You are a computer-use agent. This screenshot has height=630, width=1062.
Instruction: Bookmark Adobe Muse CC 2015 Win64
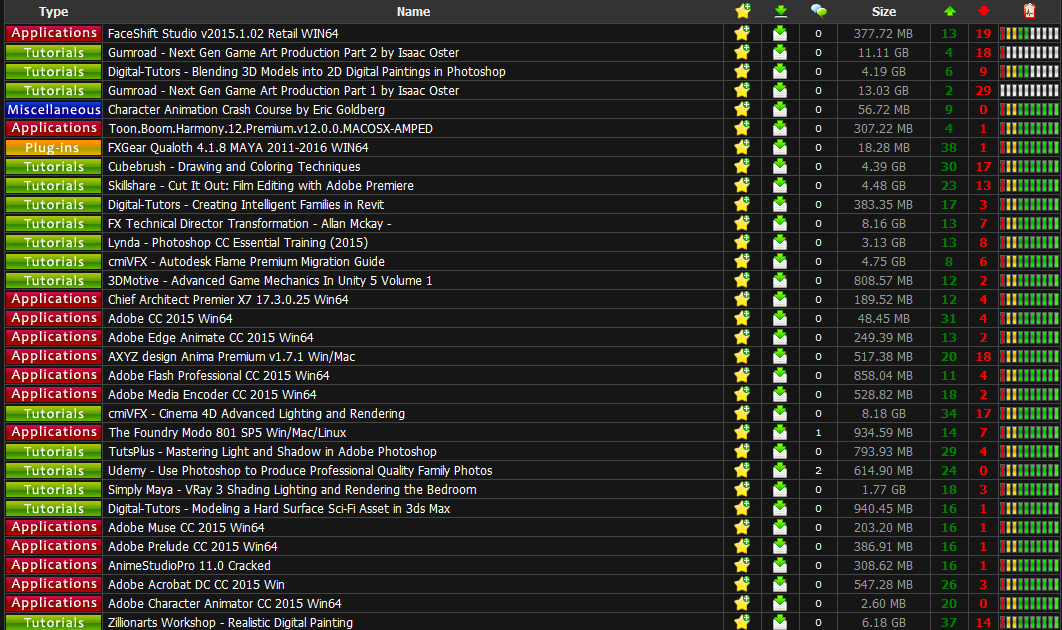coord(742,526)
